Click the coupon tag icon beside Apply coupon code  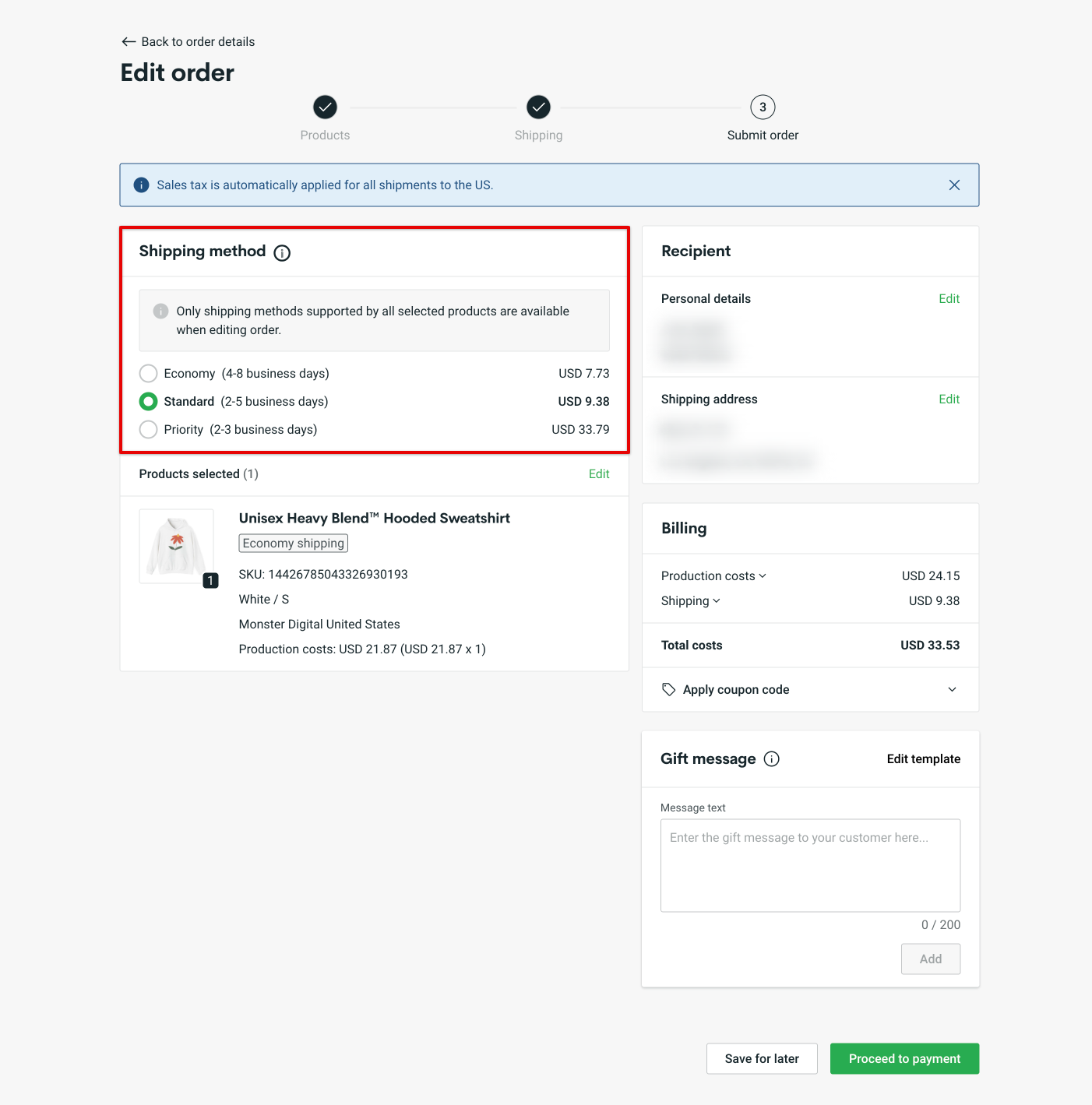tap(668, 689)
